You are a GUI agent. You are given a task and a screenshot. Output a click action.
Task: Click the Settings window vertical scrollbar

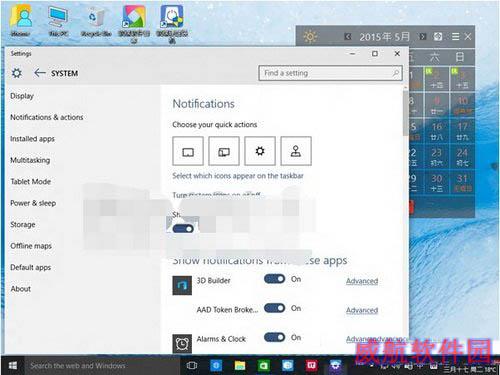click(x=405, y=112)
